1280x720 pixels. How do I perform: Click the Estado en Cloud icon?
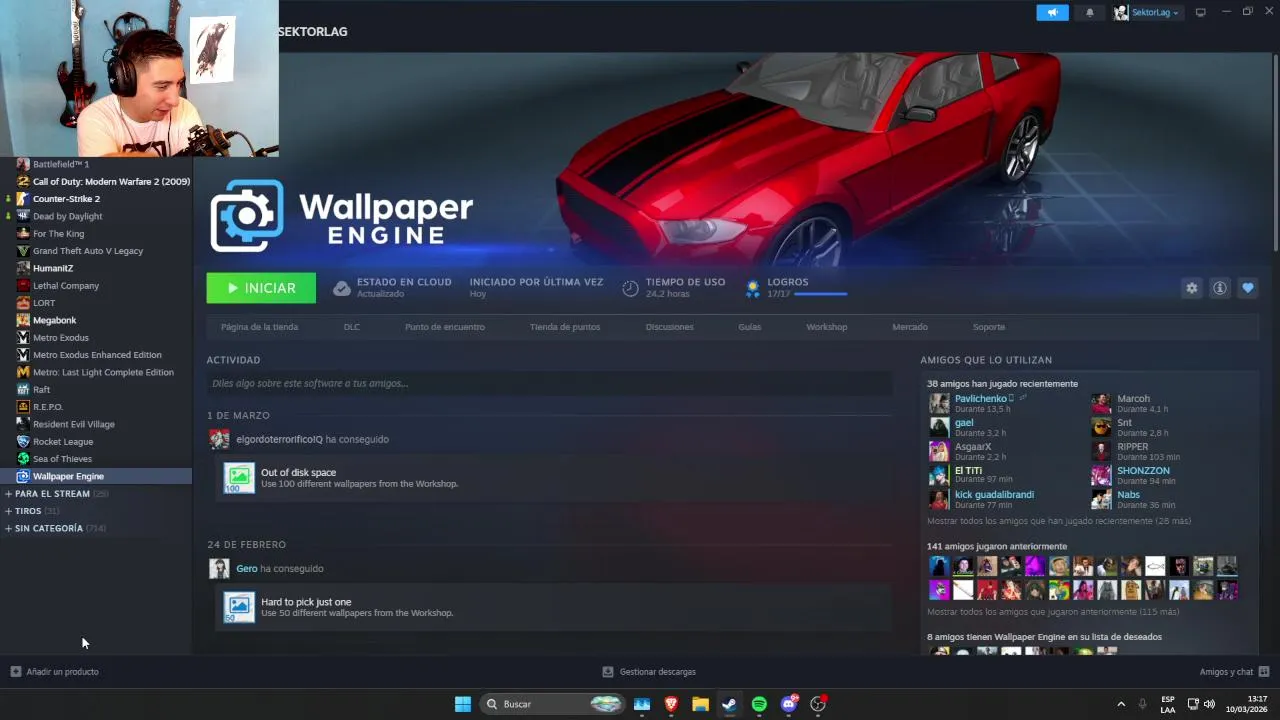(x=342, y=288)
